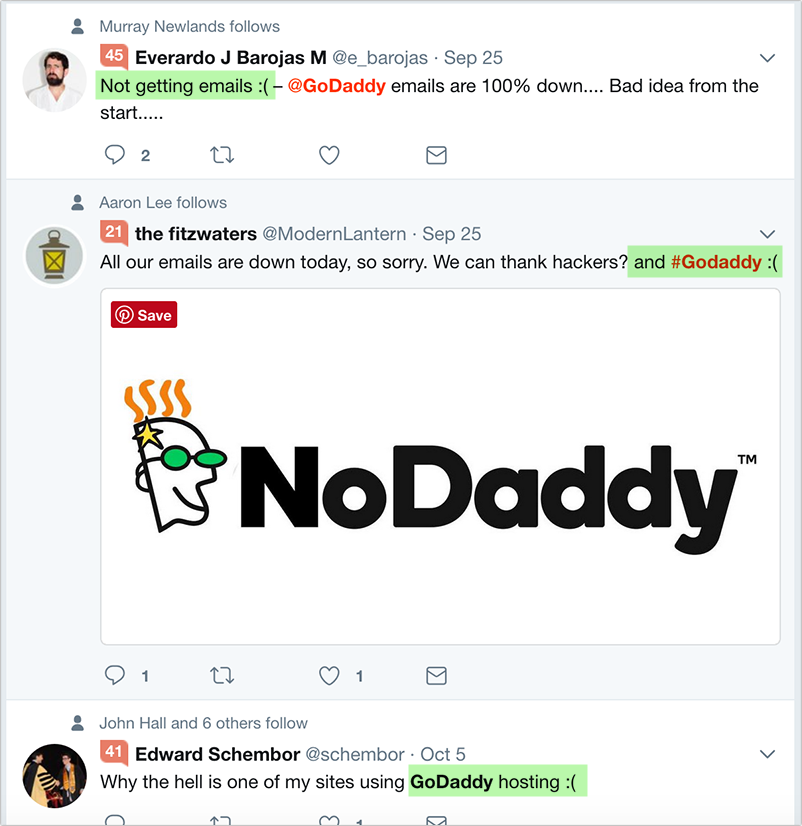The image size is (802, 826).
Task: Send Everardo's tweet via direct message
Action: 436,155
